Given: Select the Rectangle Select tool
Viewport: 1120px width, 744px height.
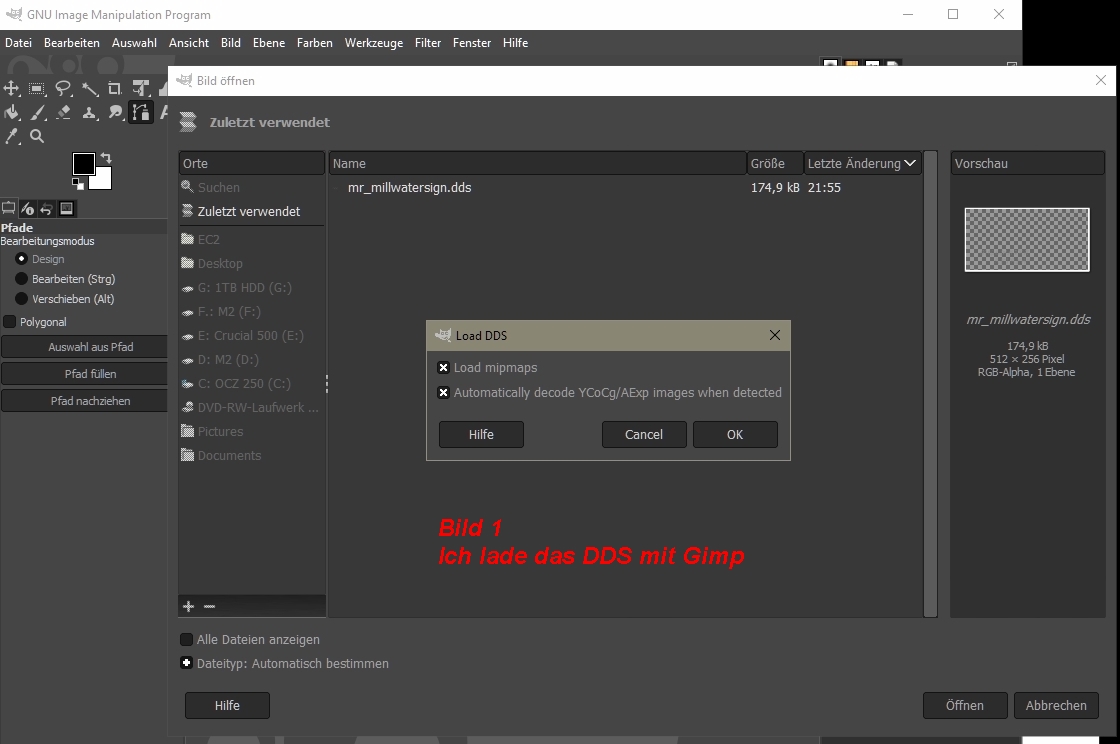Looking at the screenshot, I should [37, 89].
